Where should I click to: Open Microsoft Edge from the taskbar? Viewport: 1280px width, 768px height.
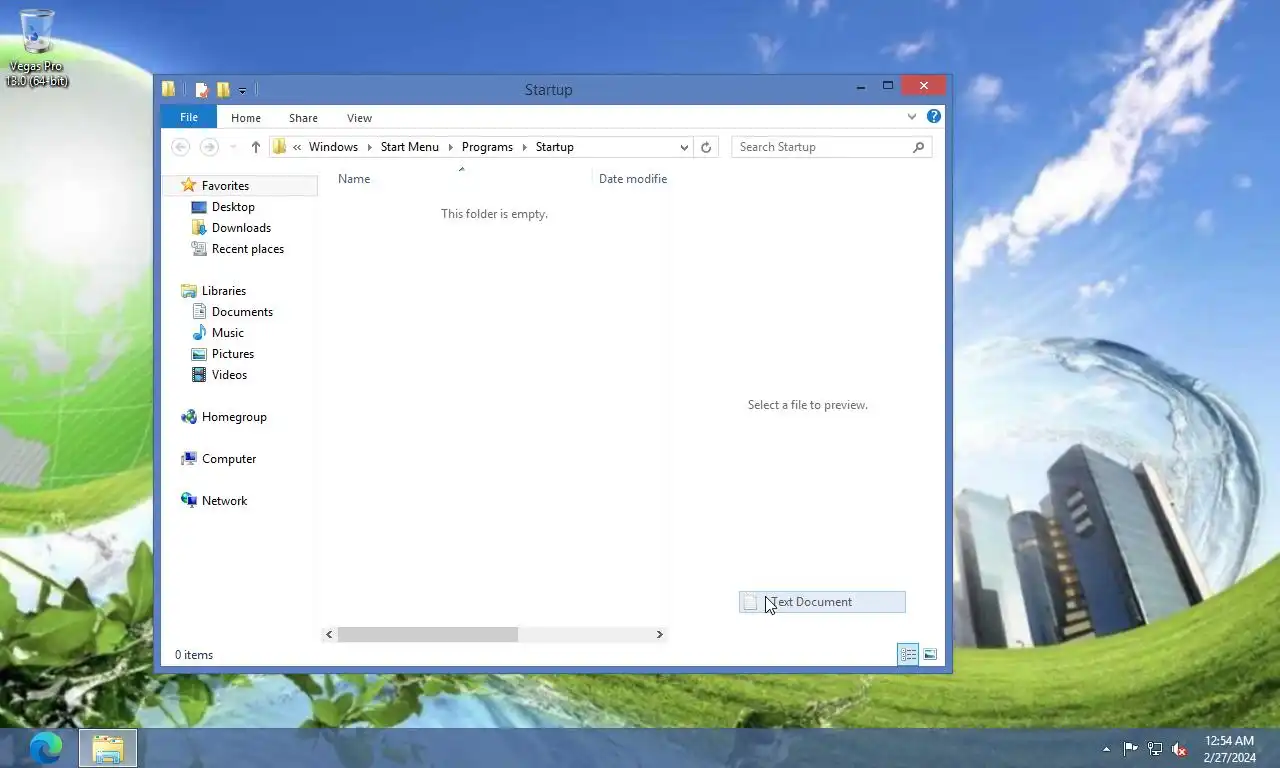(x=46, y=748)
